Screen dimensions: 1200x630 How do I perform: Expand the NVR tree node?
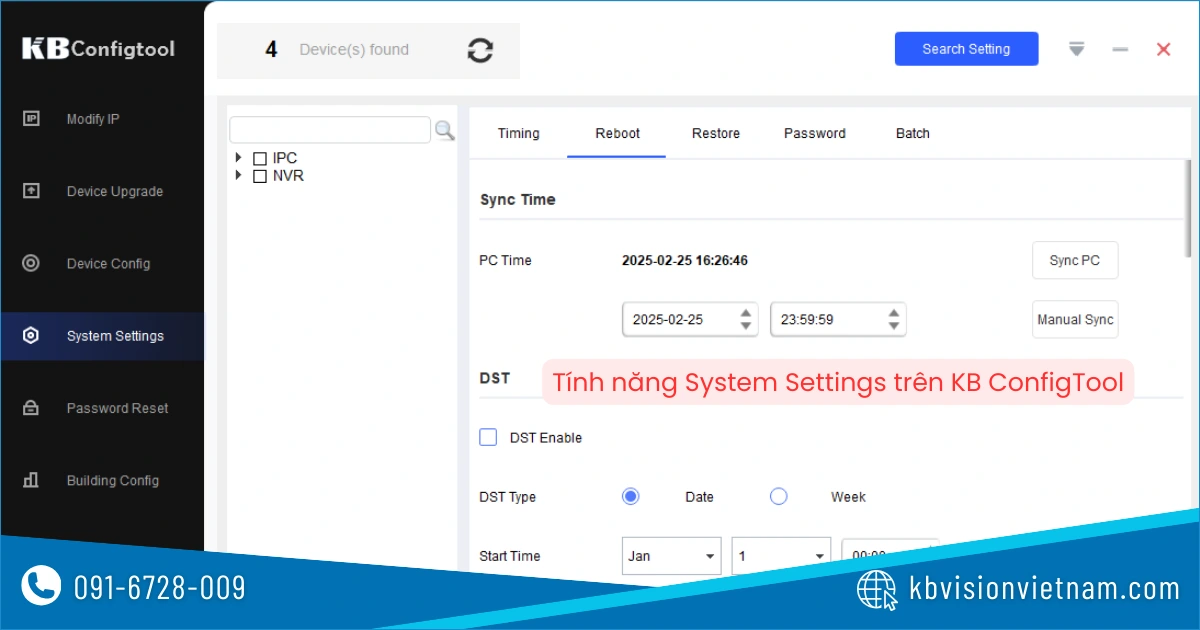point(238,175)
